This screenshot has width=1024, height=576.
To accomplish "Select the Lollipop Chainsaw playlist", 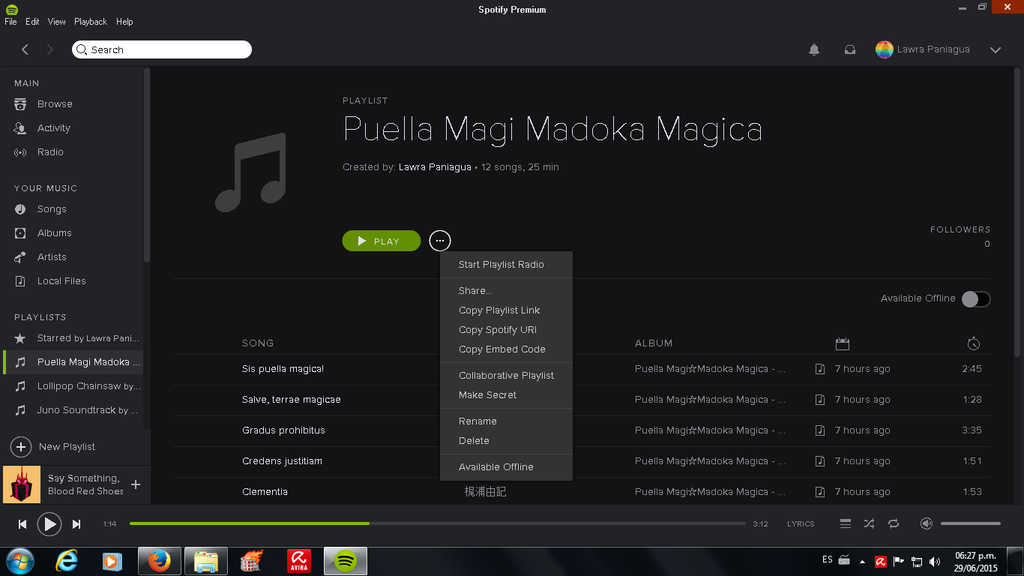I will point(73,386).
